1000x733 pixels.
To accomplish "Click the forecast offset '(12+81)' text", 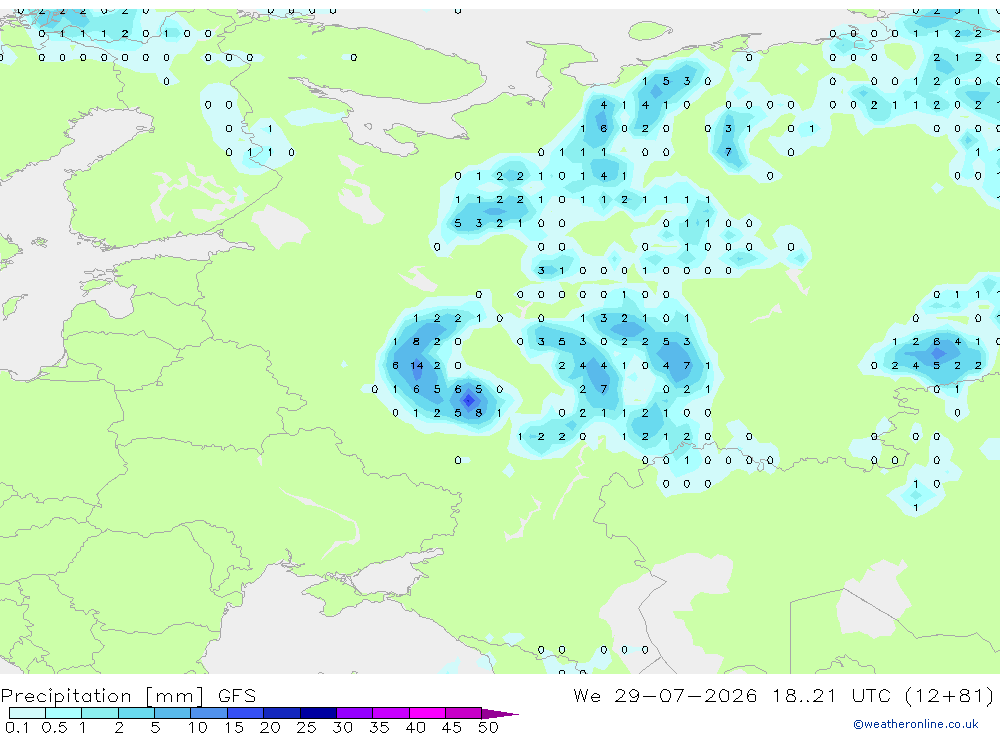I will point(949,695).
